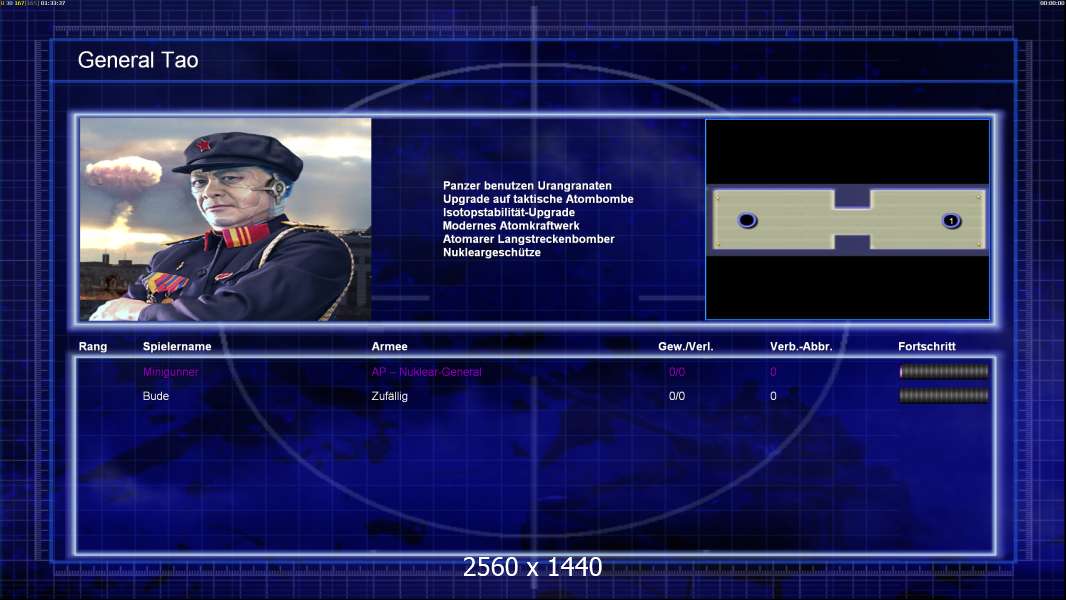Click the General Tao title text
Viewport: 1066px width, 600px height.
138,60
